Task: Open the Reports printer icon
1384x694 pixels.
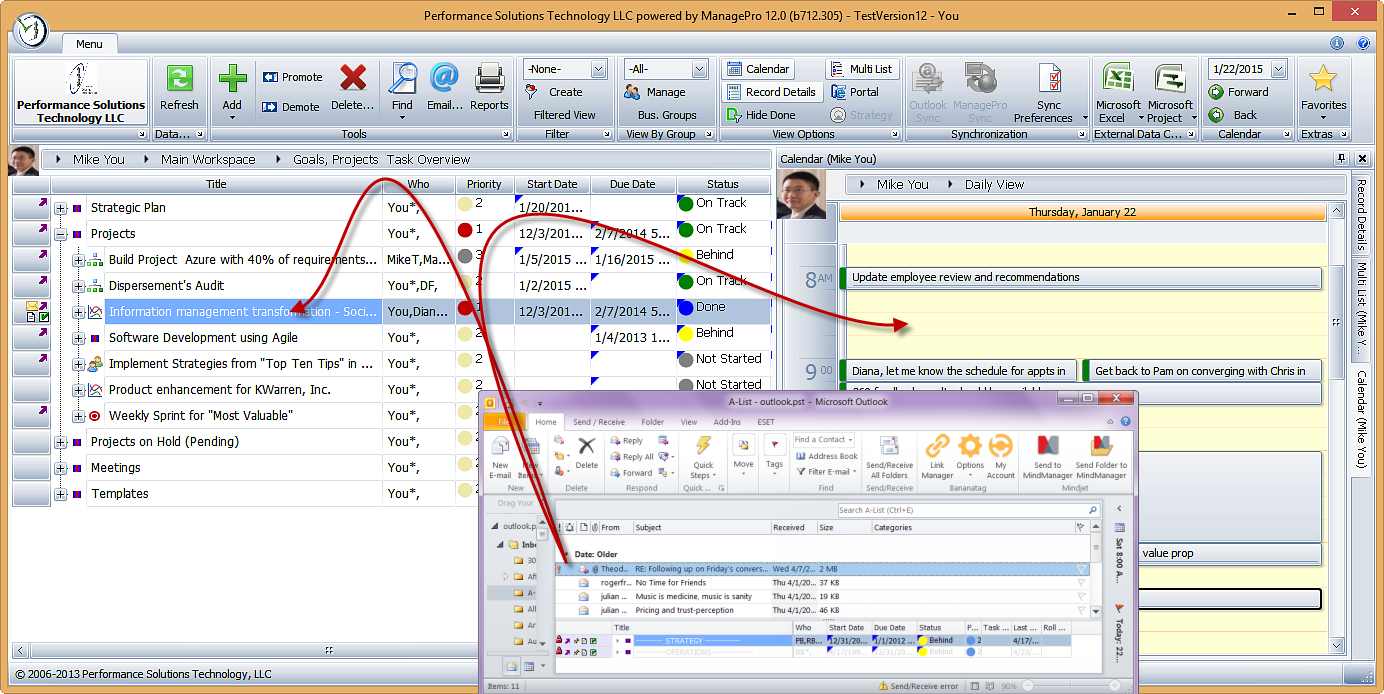Action: pyautogui.click(x=489, y=79)
